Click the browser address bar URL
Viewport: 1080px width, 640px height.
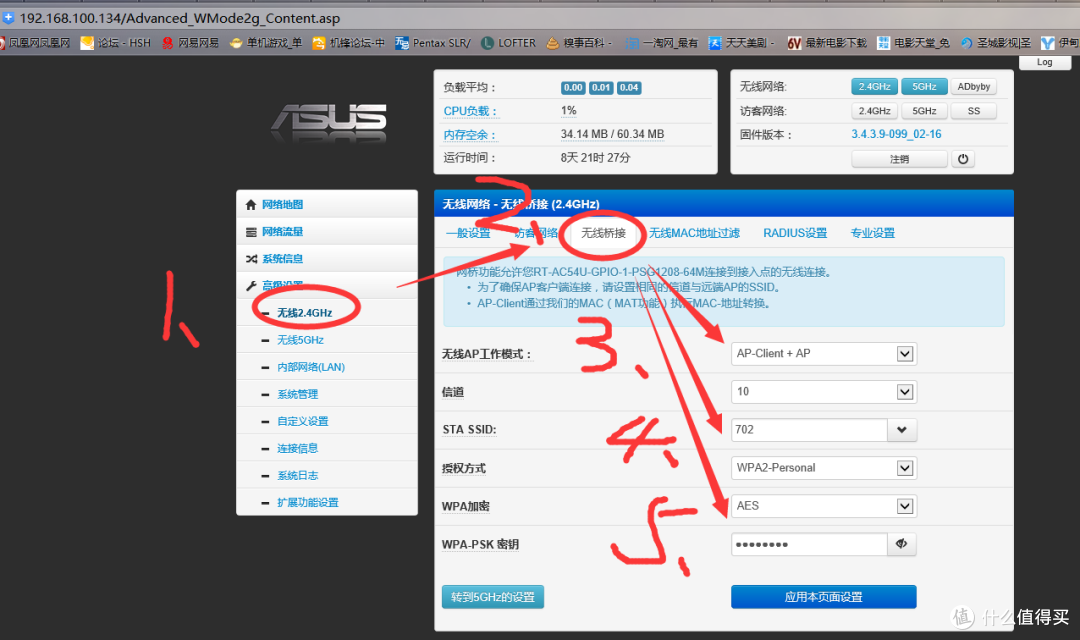tap(180, 19)
